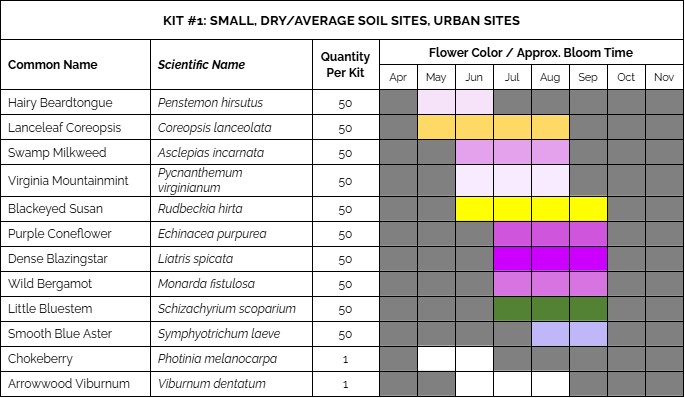Screen dimensions: 685x398
Task: Click the Arrowwood Viburnum quantity cell
Action: coord(346,384)
